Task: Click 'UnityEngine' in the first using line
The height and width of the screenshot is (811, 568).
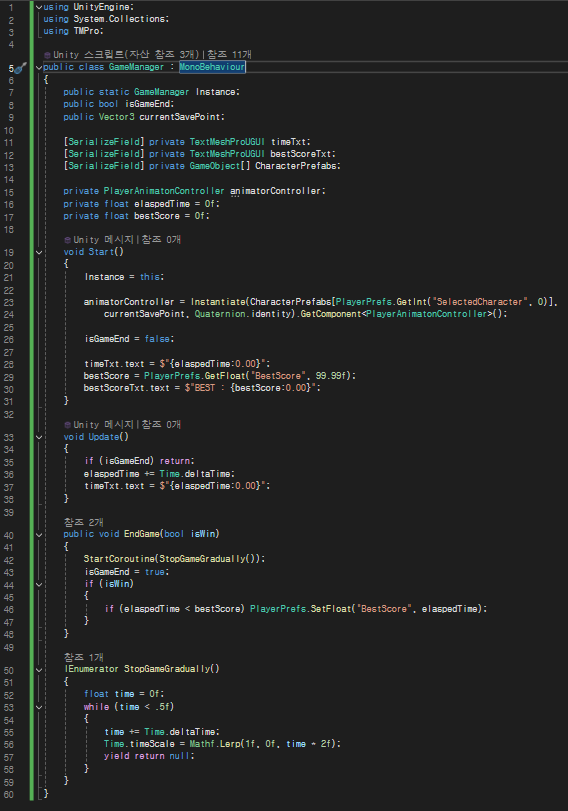Action: click(102, 7)
